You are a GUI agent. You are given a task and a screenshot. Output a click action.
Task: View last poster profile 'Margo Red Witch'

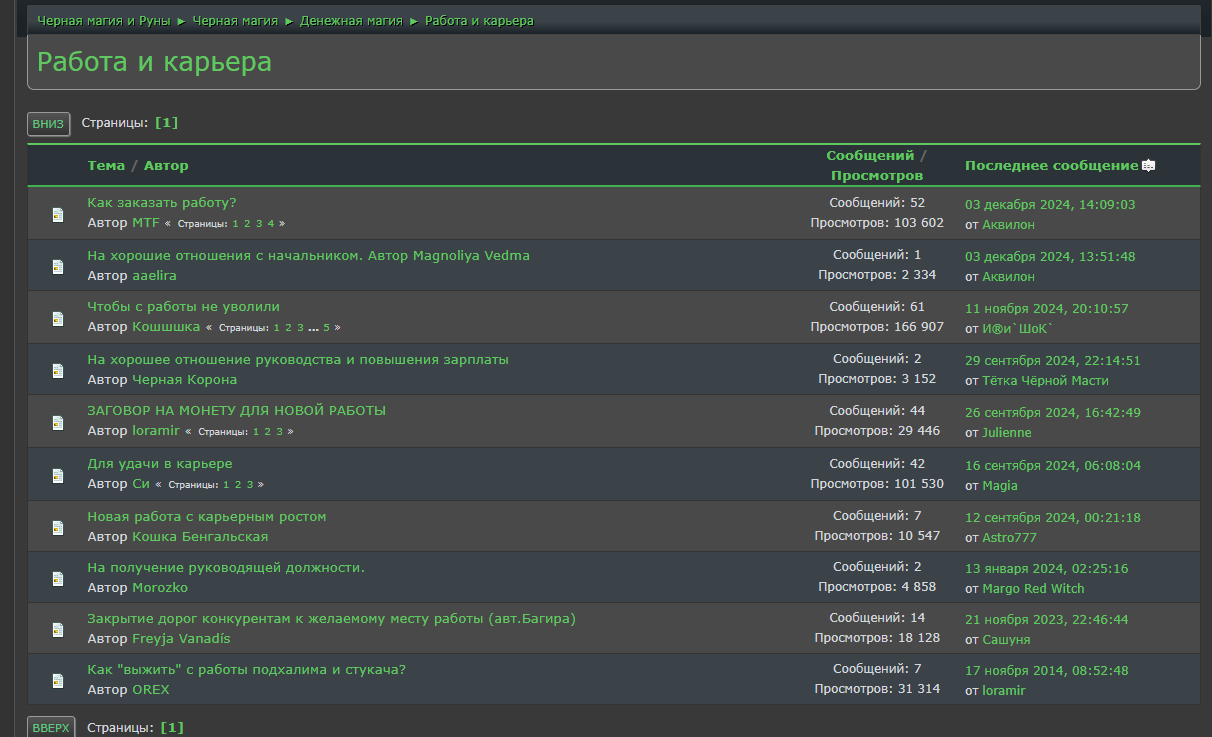point(1033,589)
